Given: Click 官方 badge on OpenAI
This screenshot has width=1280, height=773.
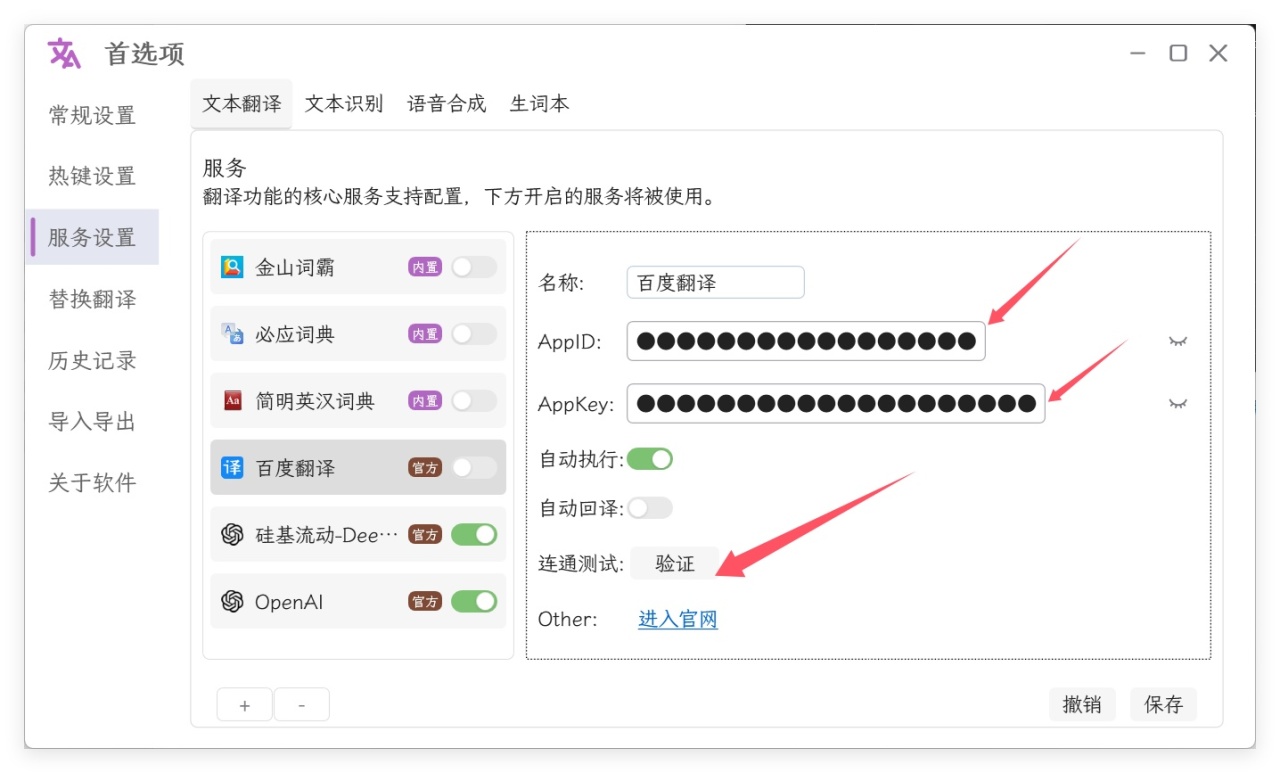Looking at the screenshot, I should tap(425, 602).
